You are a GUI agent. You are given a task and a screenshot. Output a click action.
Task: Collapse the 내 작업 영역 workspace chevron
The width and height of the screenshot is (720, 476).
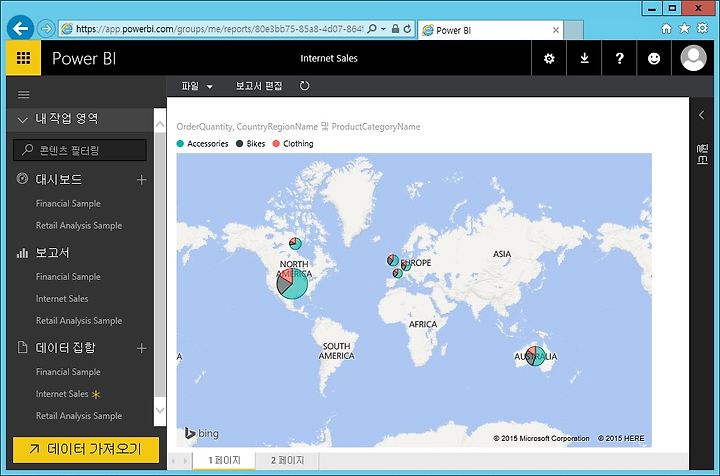tap(22, 120)
